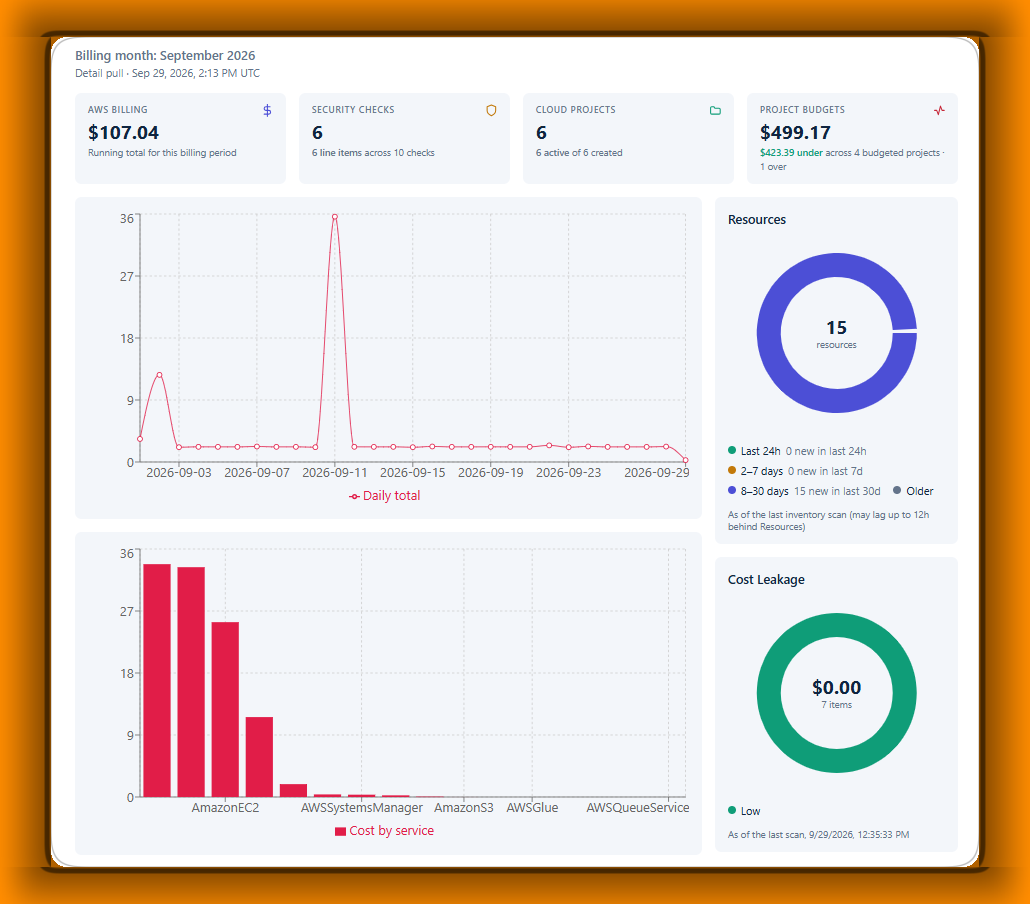Click the Older gray legend dot
Image resolution: width=1030 pixels, height=904 pixels.
pyautogui.click(x=897, y=490)
